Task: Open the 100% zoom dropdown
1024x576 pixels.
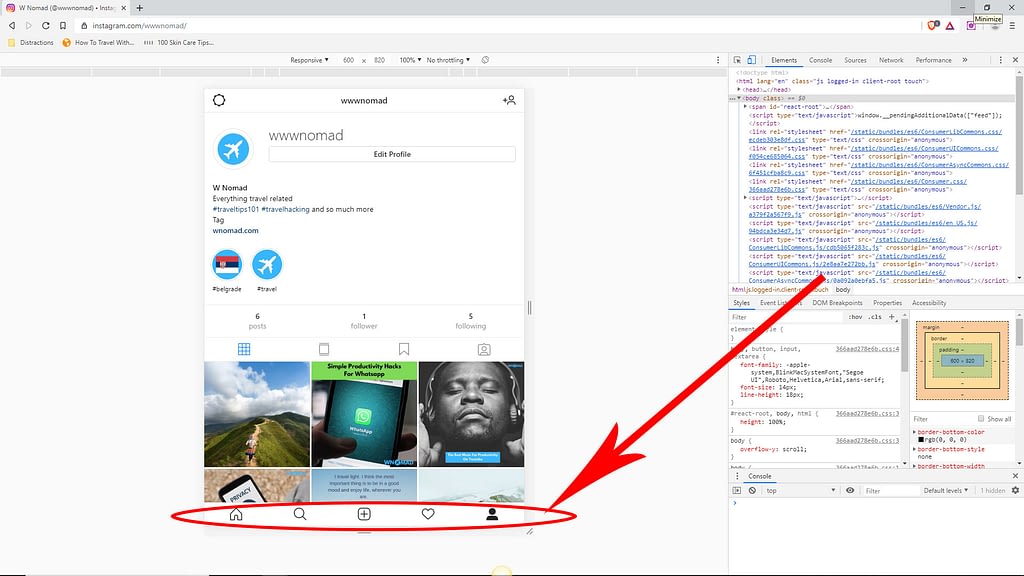Action: click(x=410, y=60)
